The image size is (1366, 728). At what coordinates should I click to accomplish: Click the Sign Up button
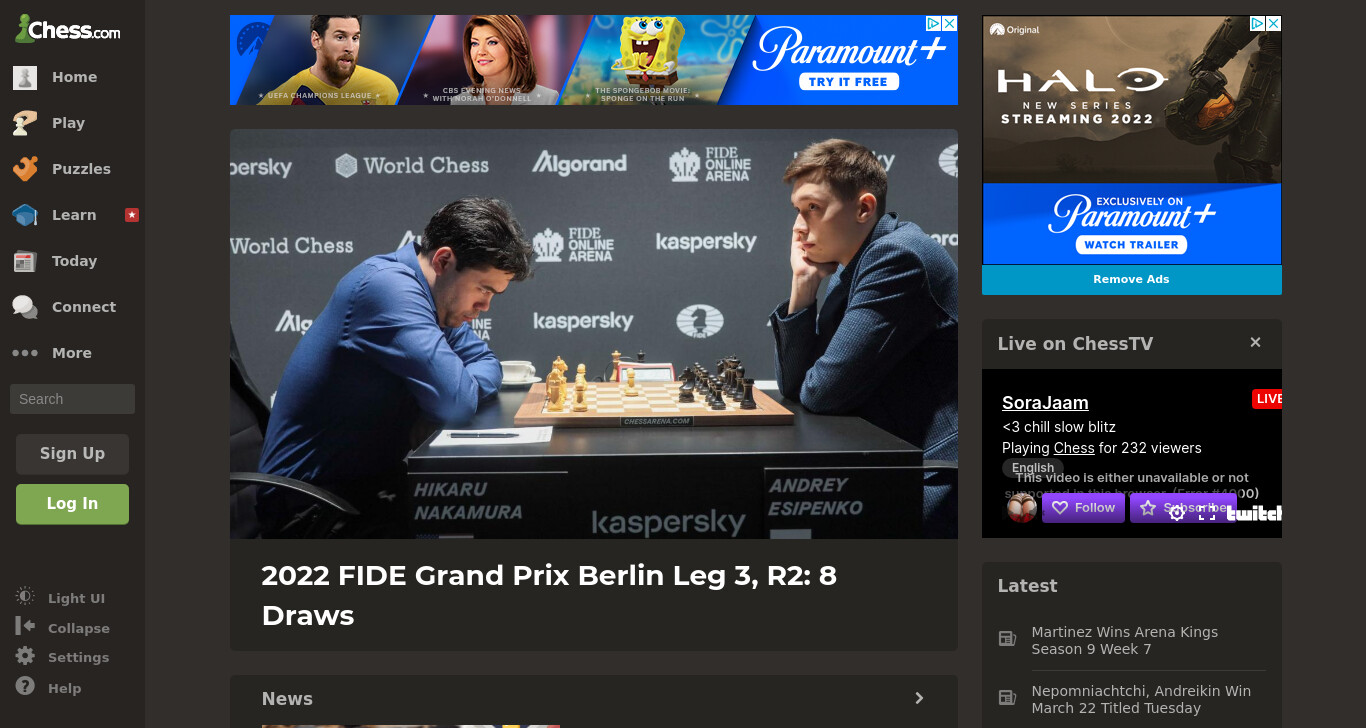[x=72, y=454]
